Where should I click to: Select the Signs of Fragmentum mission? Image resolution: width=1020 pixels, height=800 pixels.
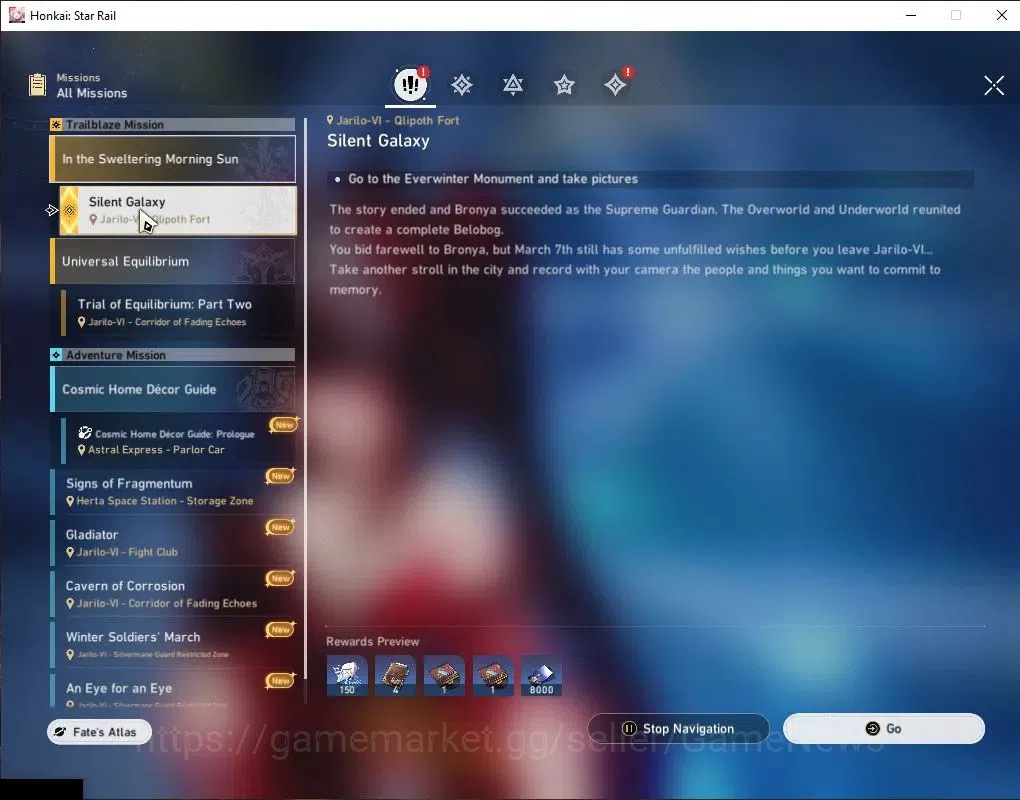[x=172, y=492]
